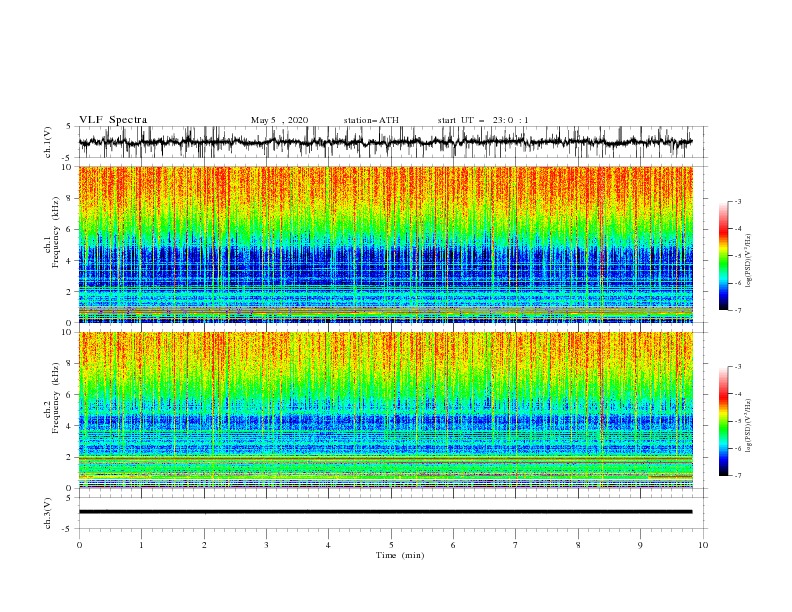The width and height of the screenshot is (792, 612).
Task: Click inside the ch.1 spectrogram panel
Action: pos(385,244)
